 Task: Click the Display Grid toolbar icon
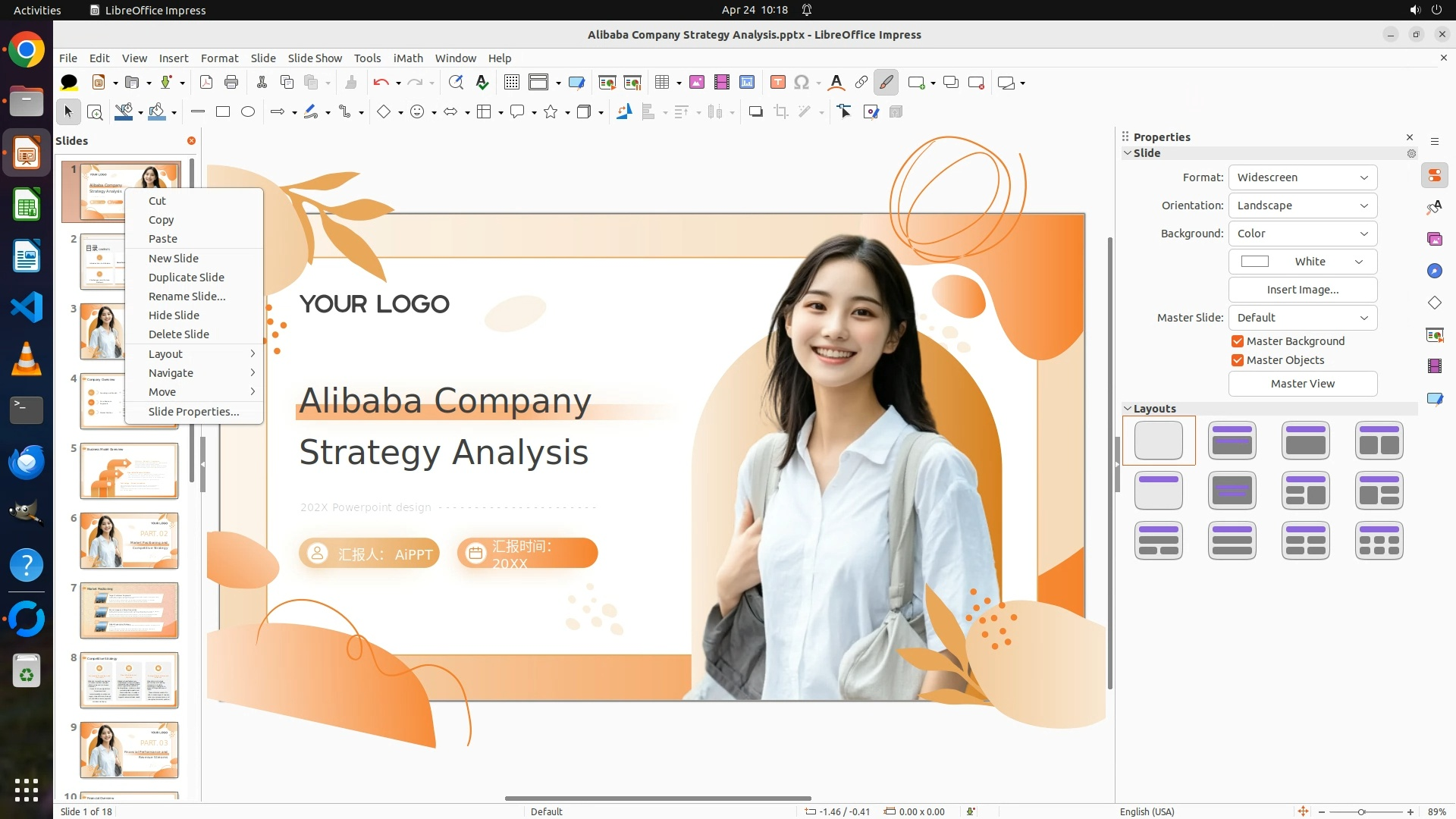point(512,83)
